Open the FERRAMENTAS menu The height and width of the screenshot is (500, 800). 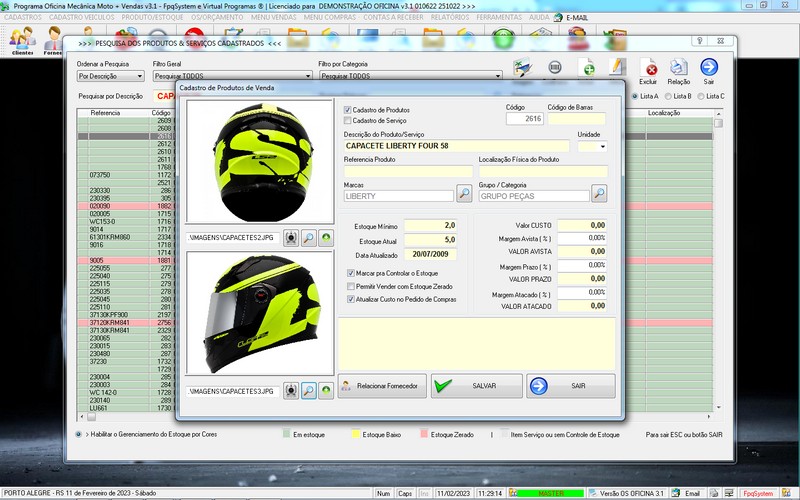click(500, 18)
